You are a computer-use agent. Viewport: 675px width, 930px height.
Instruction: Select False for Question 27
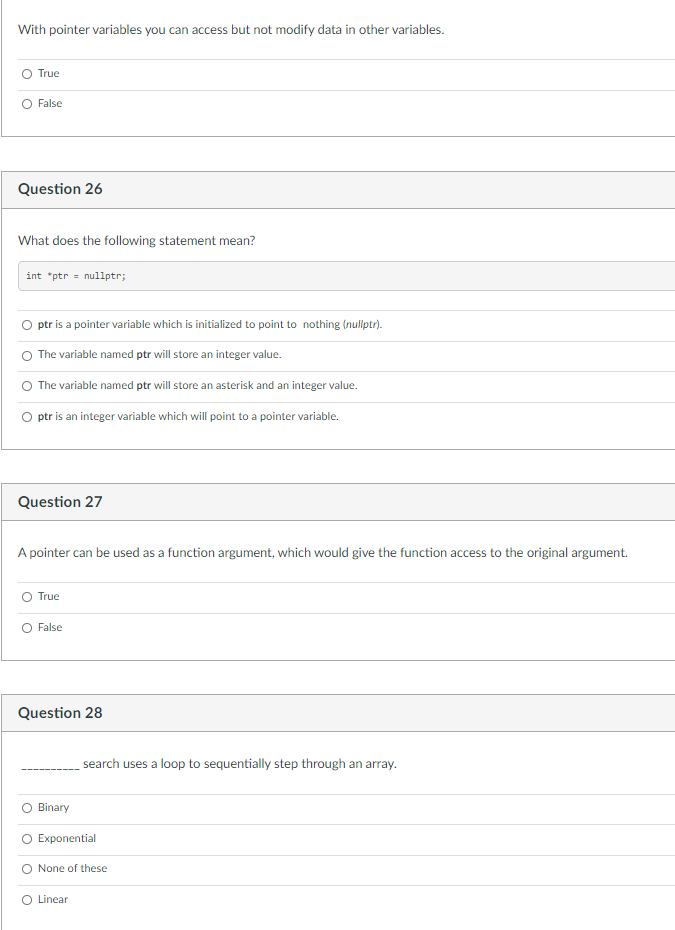click(x=27, y=628)
